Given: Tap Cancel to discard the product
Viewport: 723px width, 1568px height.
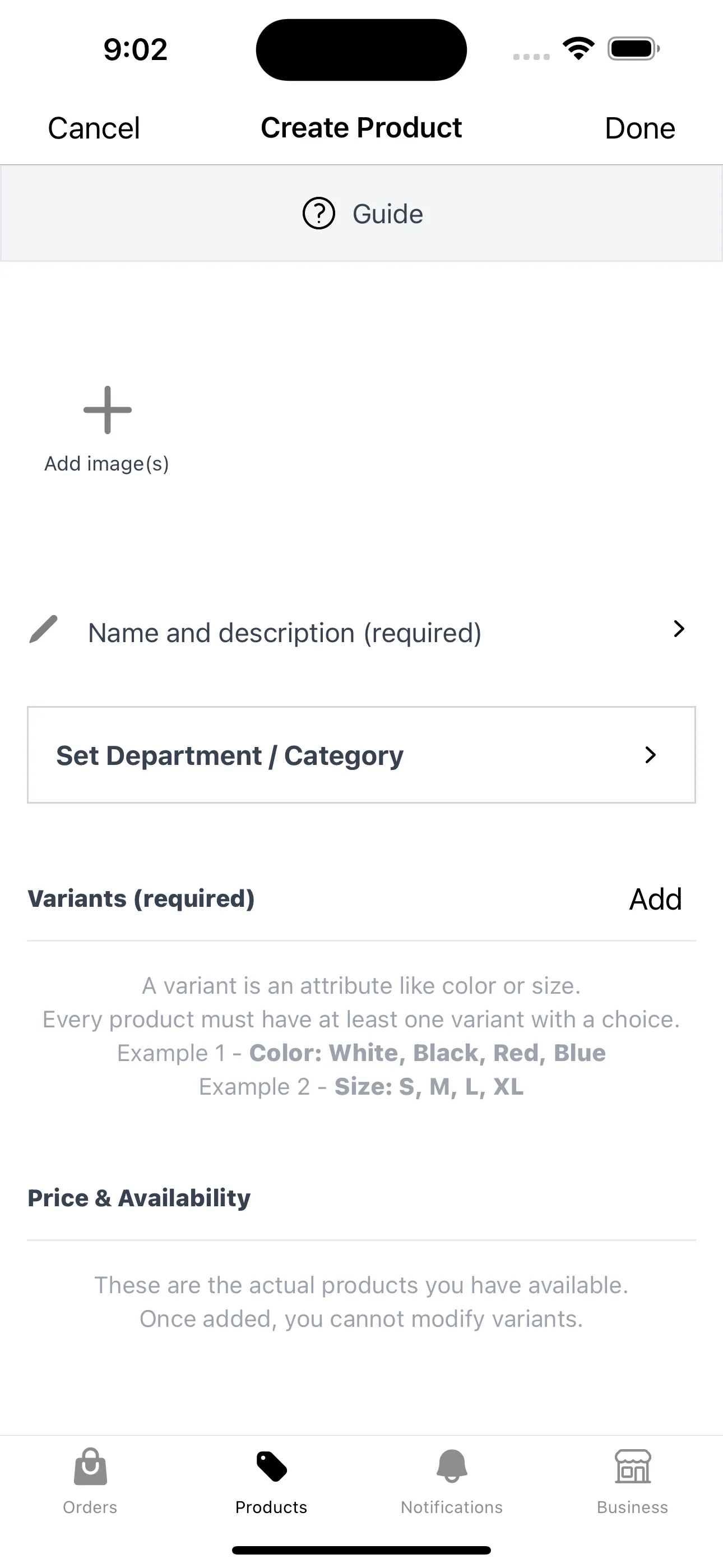Looking at the screenshot, I should (x=93, y=128).
